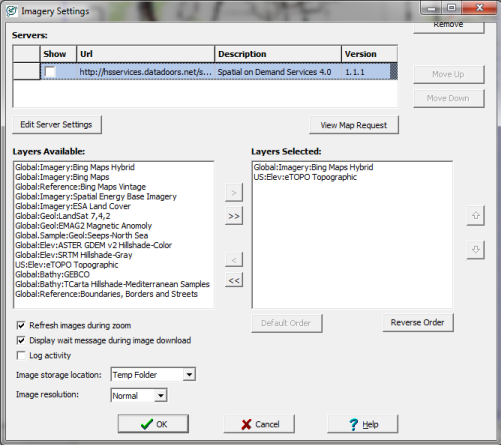The width and height of the screenshot is (501, 445).
Task: Move selected layer up with arrow icon
Action: pos(475,216)
